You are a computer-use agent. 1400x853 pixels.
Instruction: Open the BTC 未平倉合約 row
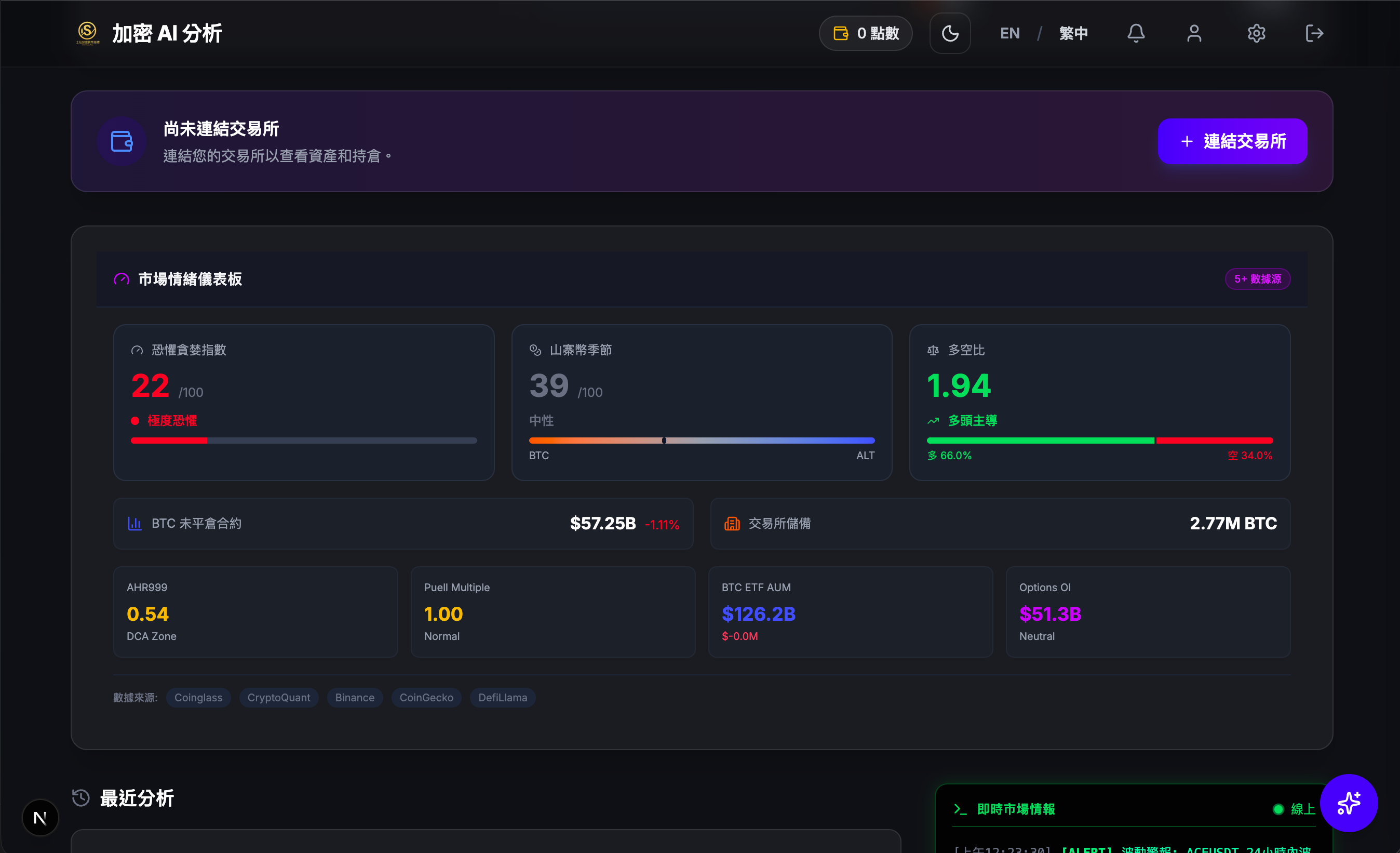pyautogui.click(x=403, y=524)
